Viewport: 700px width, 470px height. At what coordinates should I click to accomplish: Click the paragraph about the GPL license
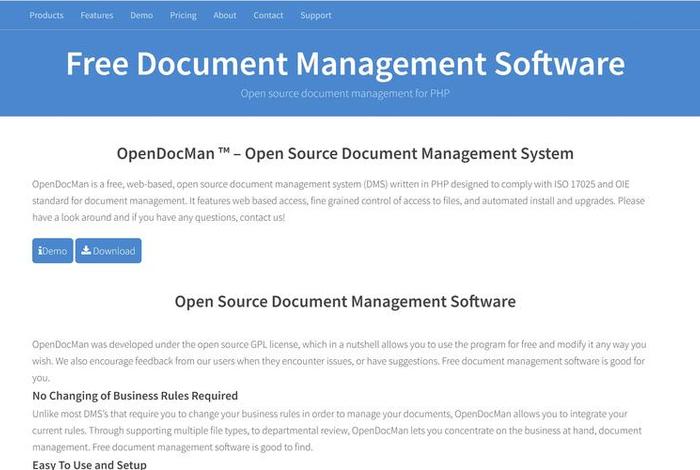339,361
